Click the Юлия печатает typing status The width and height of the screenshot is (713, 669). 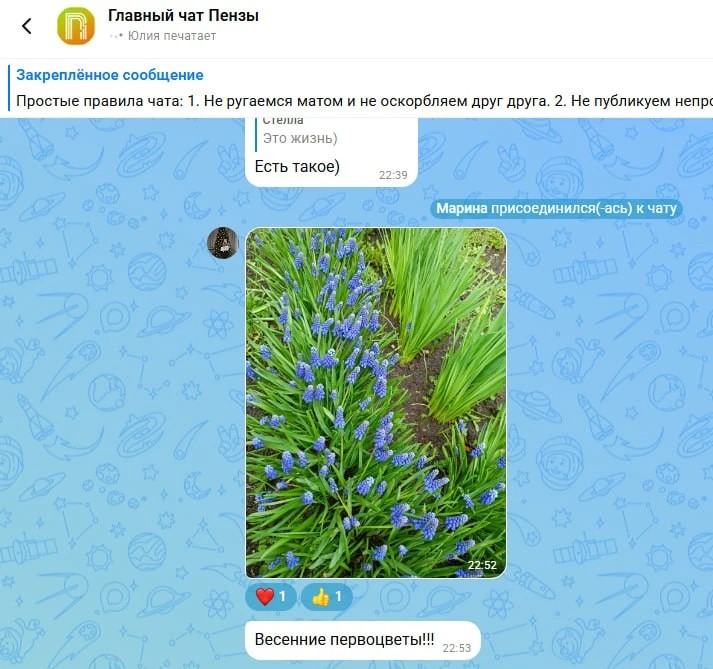pos(171,36)
